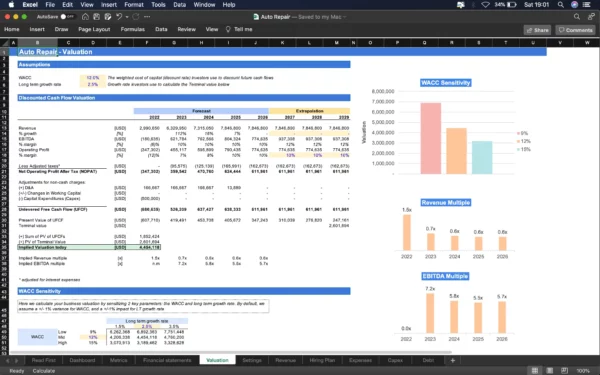This screenshot has height=375, width=600.
Task: Open the Home icon in title bar
Action: (x=85, y=17)
